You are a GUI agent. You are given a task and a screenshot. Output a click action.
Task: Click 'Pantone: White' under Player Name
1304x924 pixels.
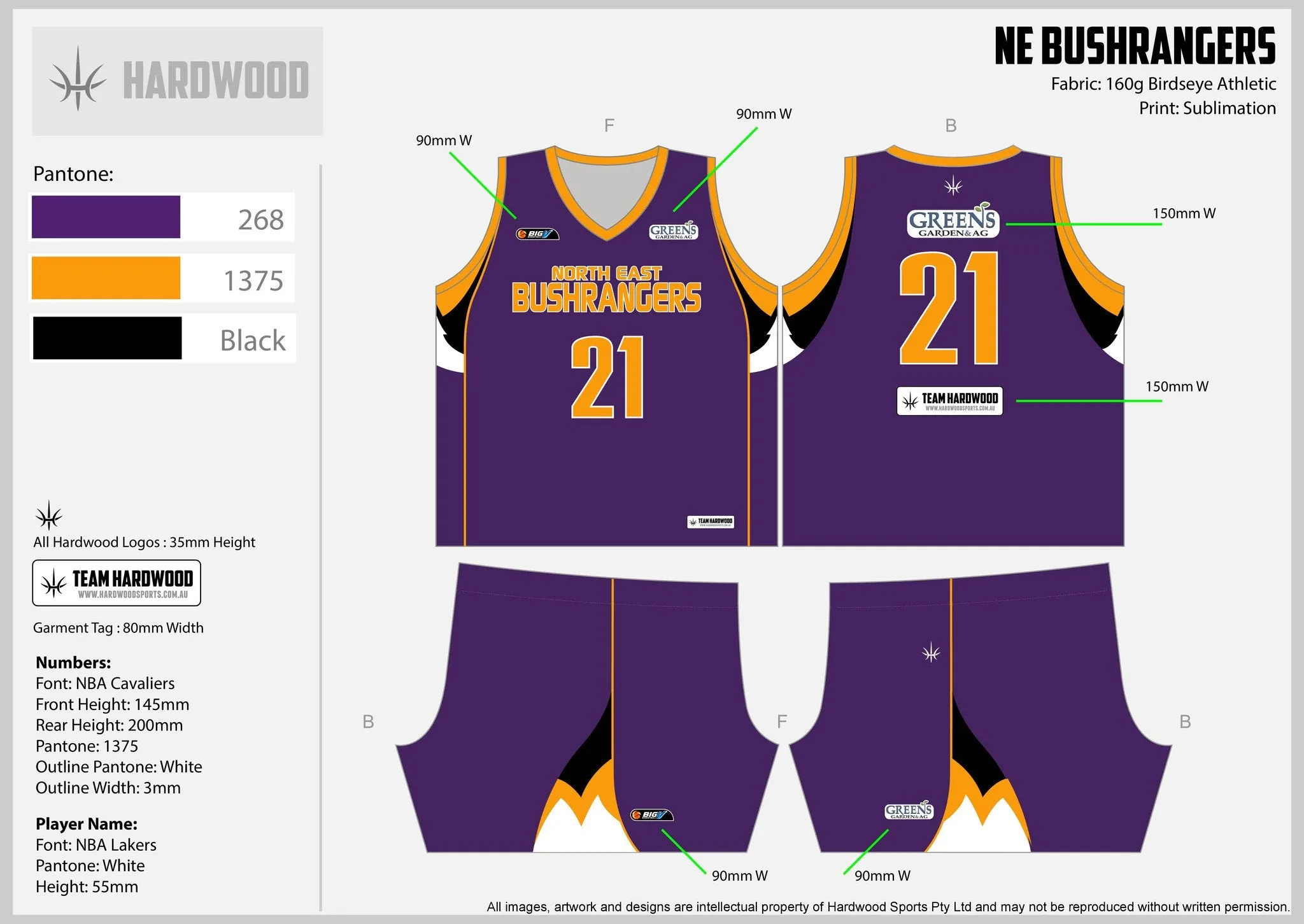click(x=90, y=866)
